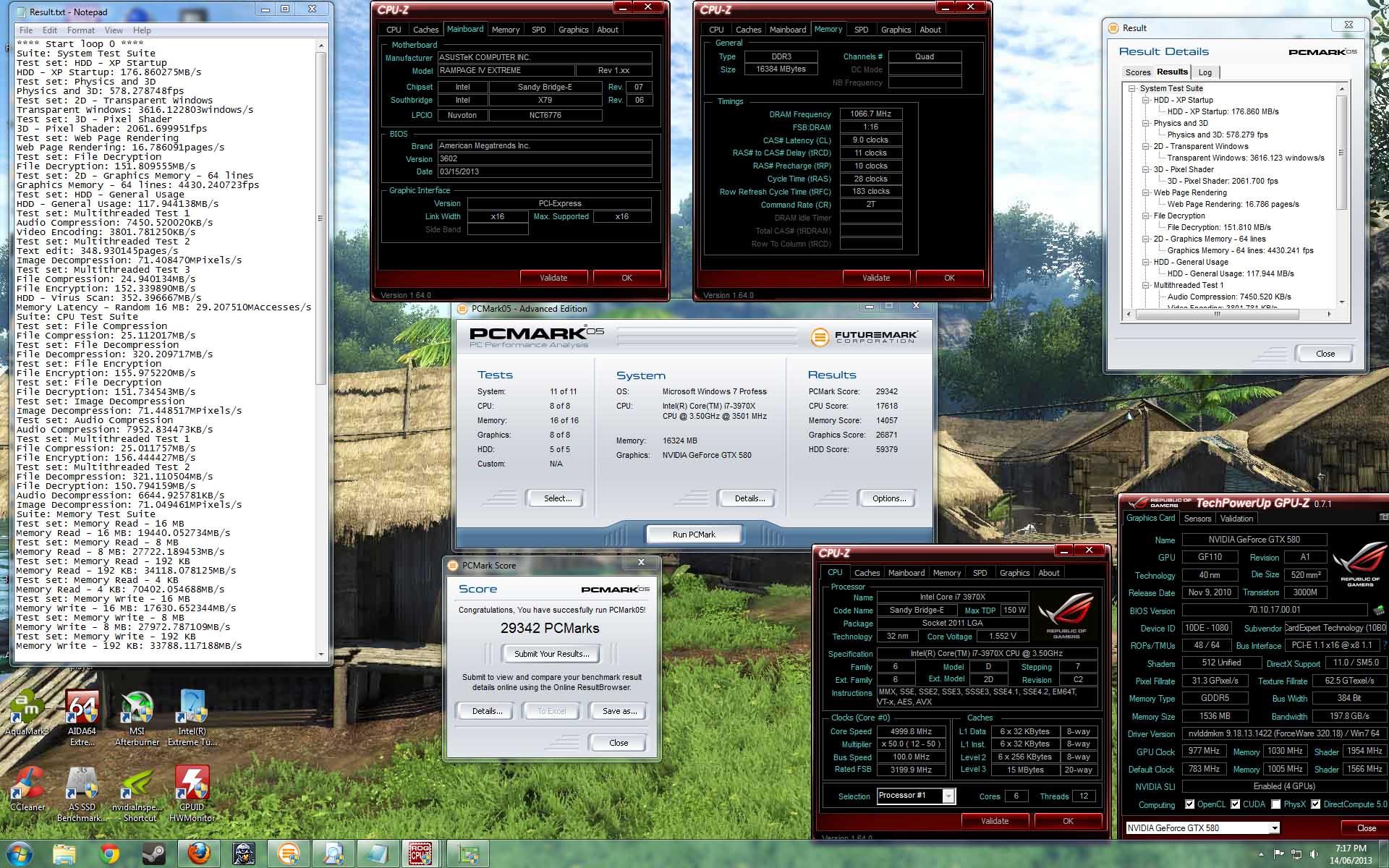Collapse 2D - Transparent Windows node
Image resolution: width=1389 pixels, height=868 pixels.
coord(1146,146)
